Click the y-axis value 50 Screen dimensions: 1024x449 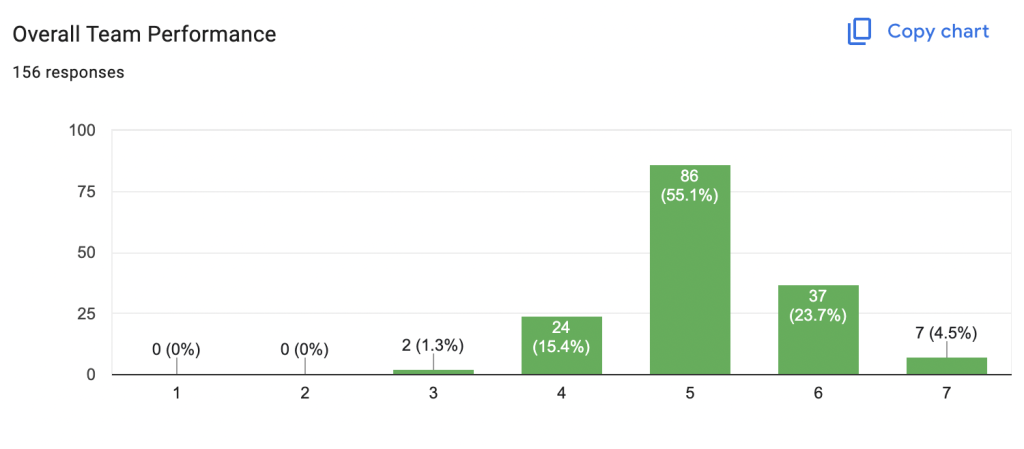(x=86, y=253)
